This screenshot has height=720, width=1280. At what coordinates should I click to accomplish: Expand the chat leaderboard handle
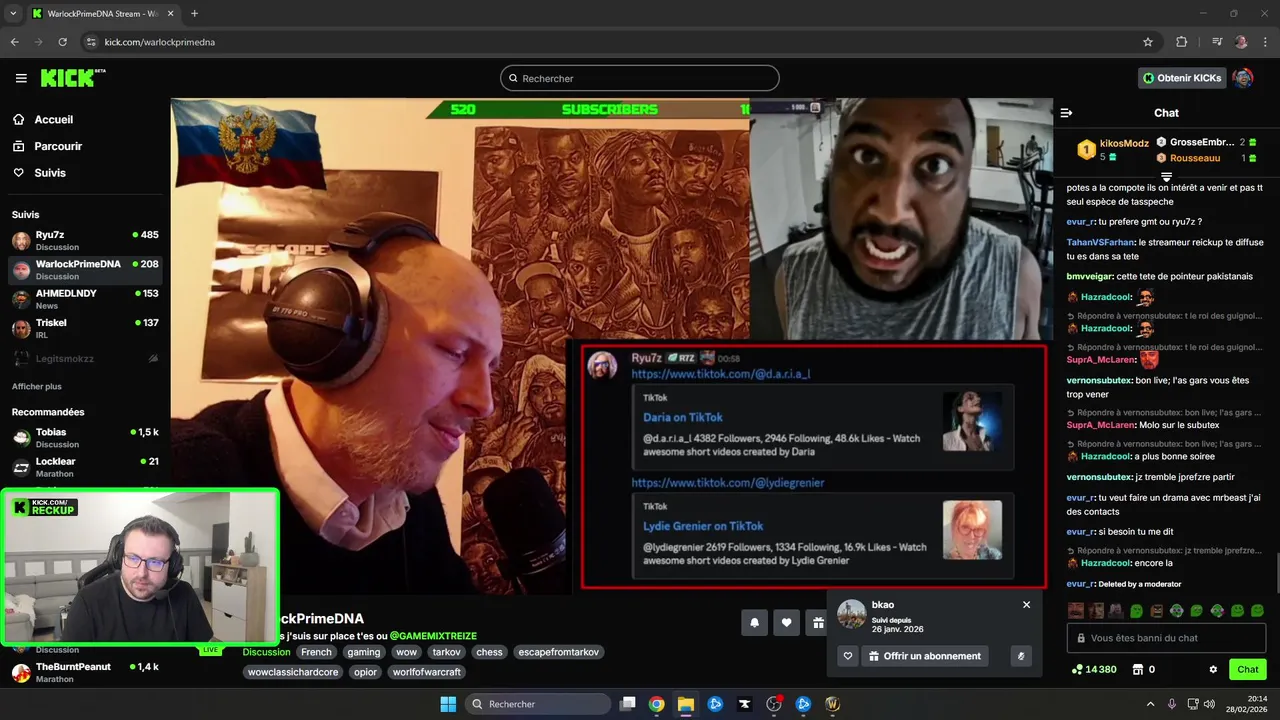1166,177
